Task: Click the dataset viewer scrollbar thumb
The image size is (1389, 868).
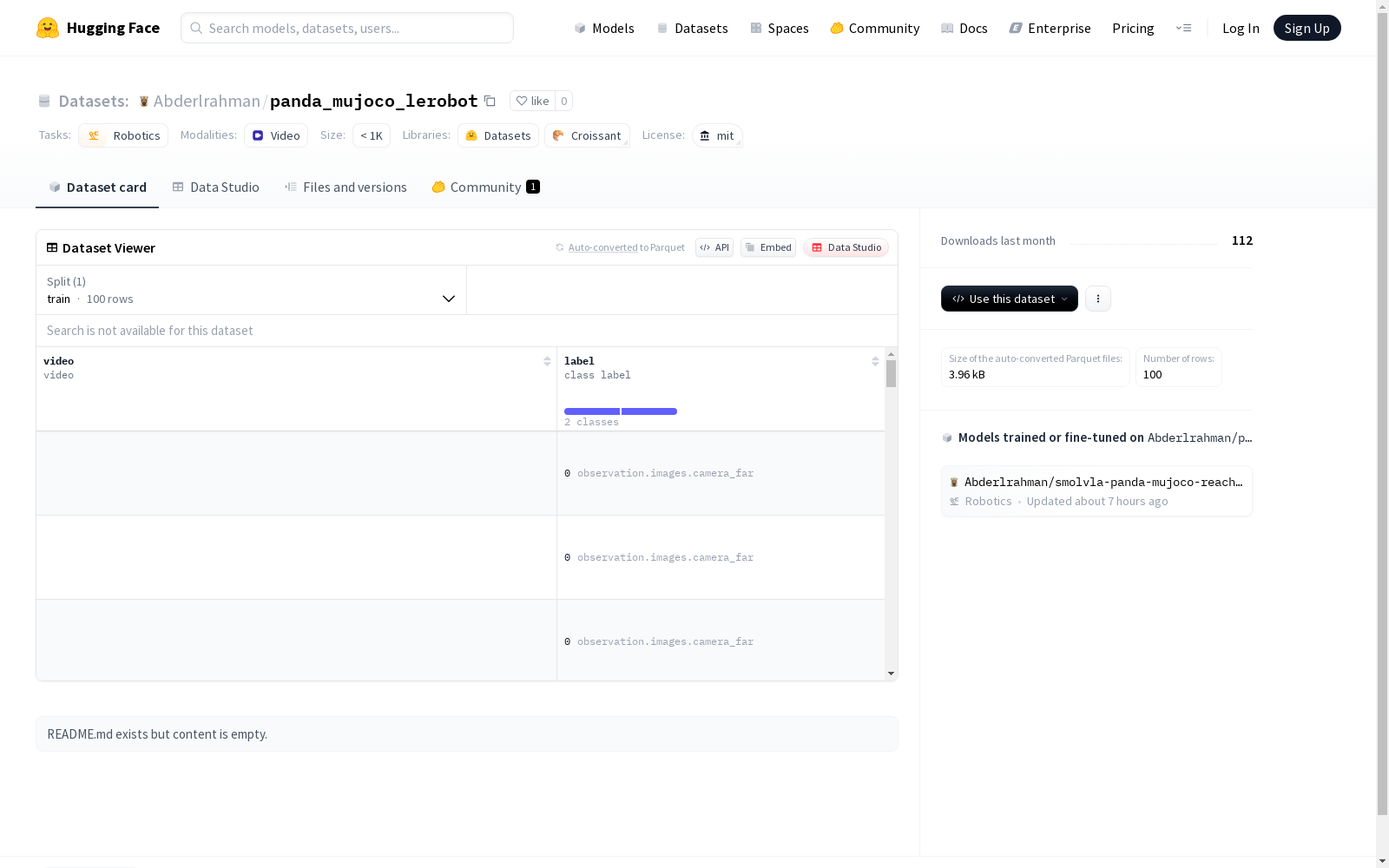Action: pyautogui.click(x=891, y=374)
